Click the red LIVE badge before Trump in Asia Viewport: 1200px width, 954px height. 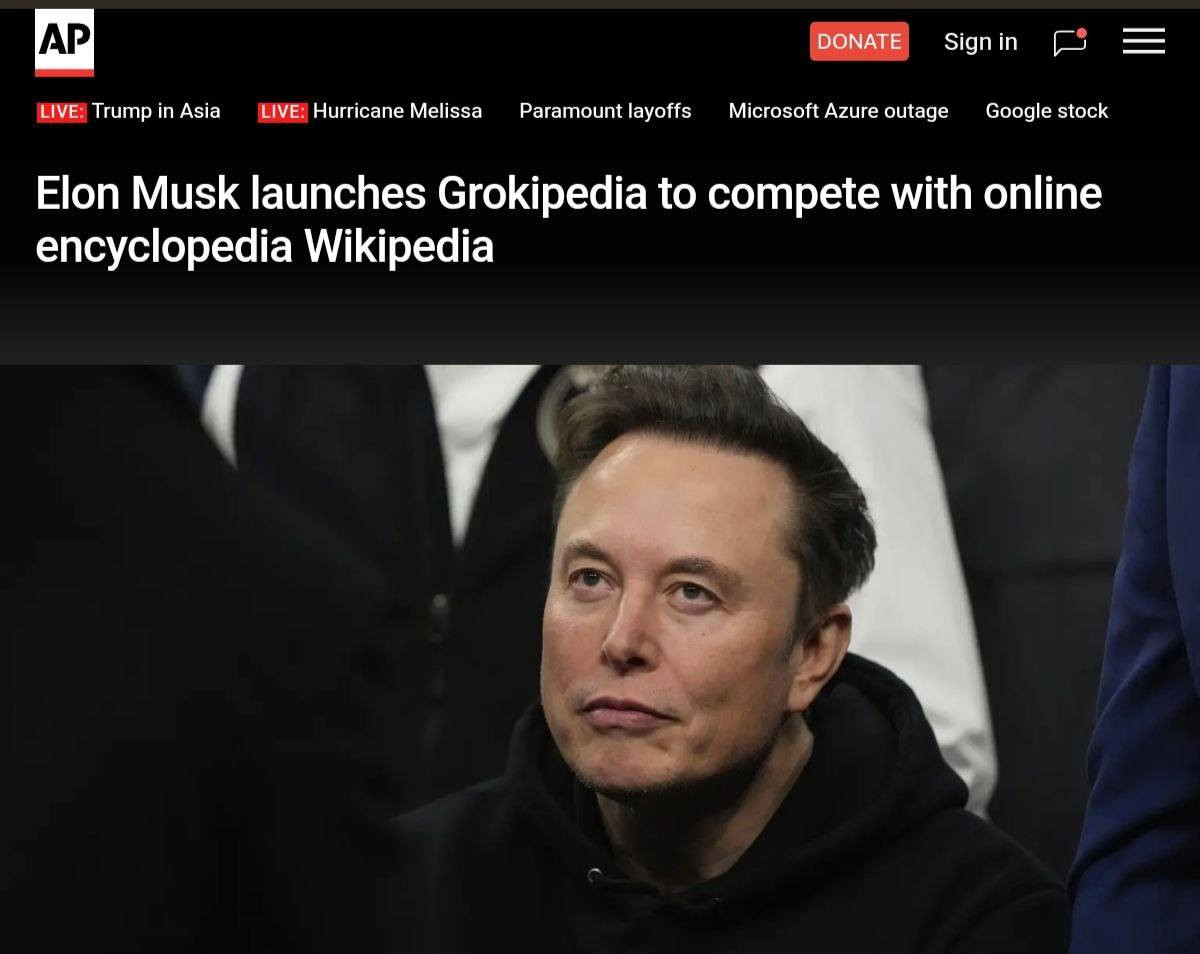pos(62,111)
